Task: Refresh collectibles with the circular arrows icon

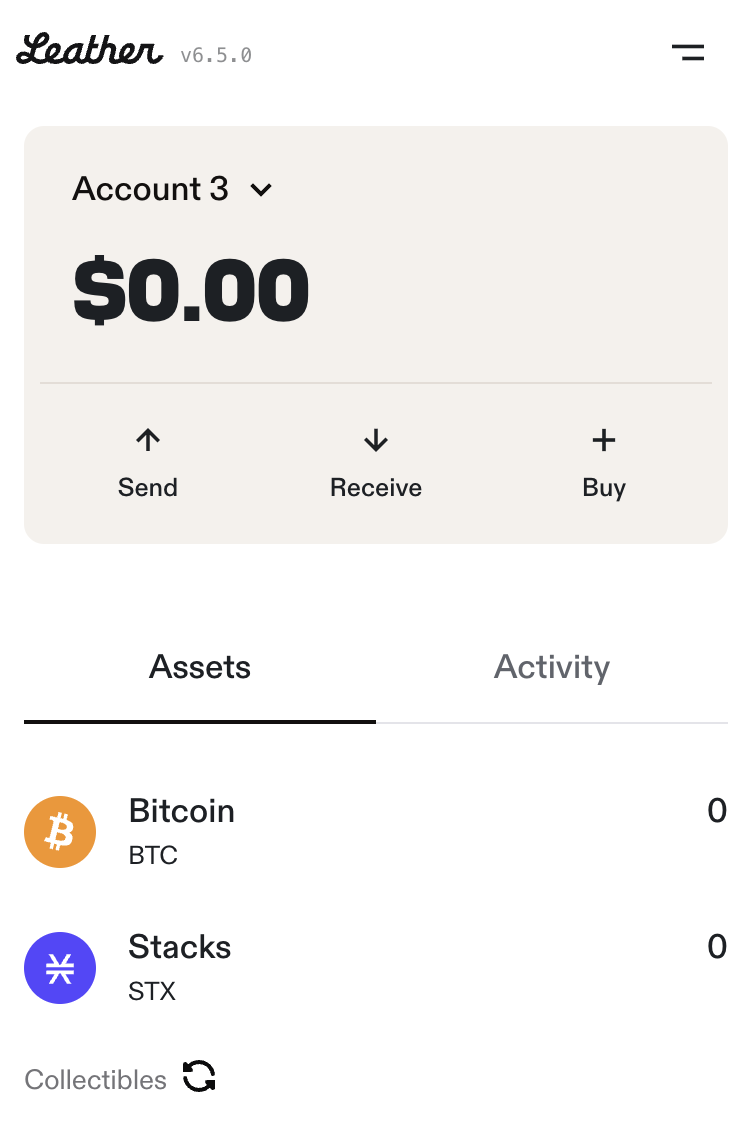Action: point(199,1076)
